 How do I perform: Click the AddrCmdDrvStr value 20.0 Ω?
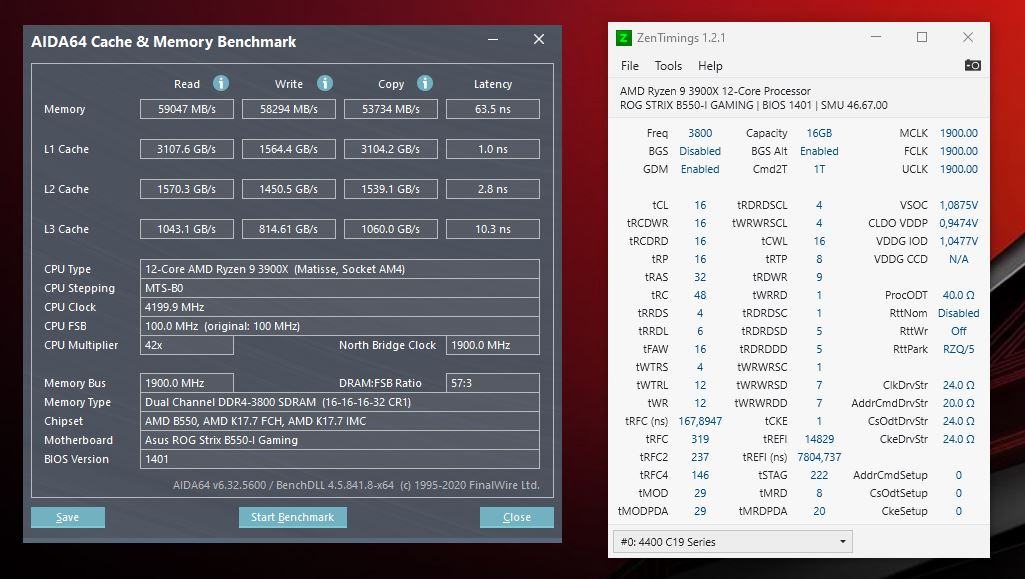coord(959,403)
